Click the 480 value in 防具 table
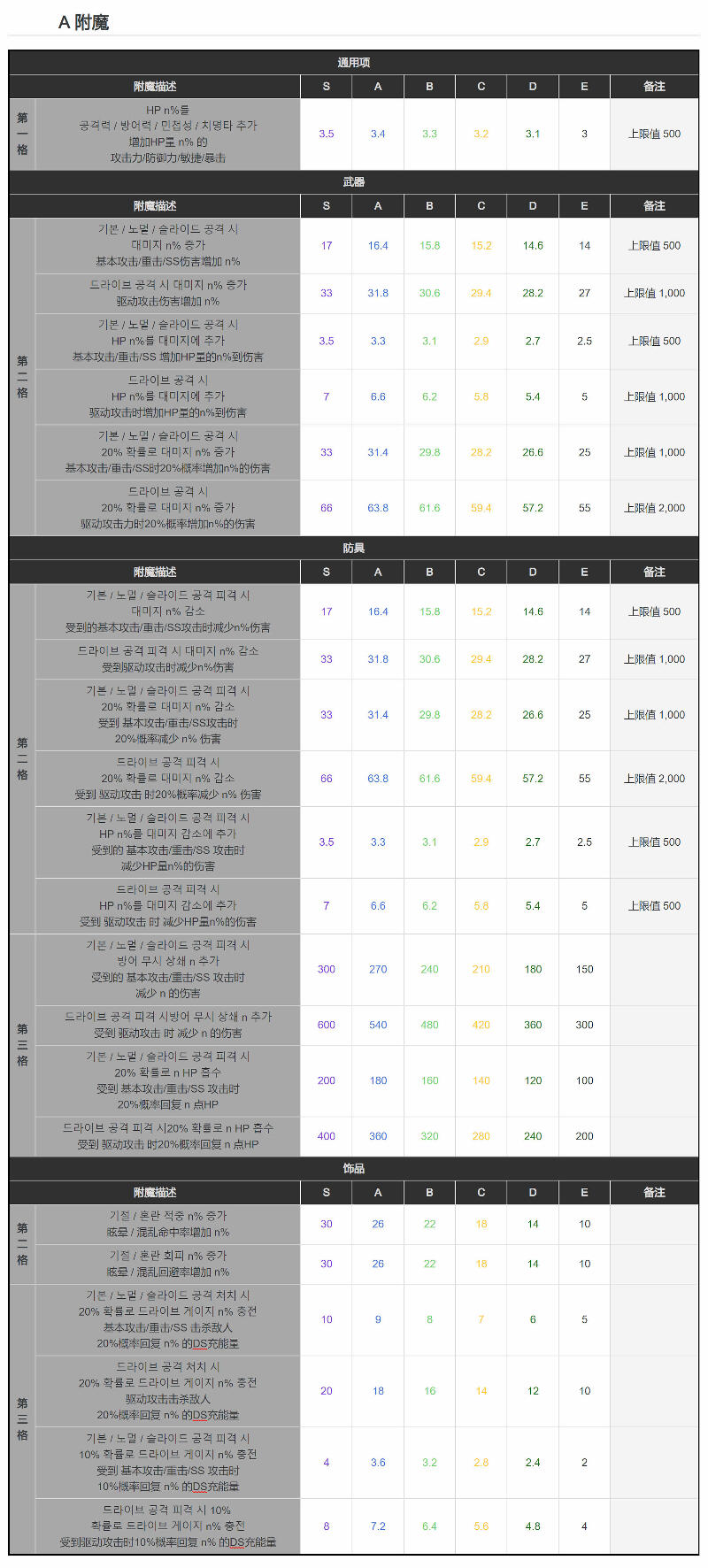 (429, 1025)
